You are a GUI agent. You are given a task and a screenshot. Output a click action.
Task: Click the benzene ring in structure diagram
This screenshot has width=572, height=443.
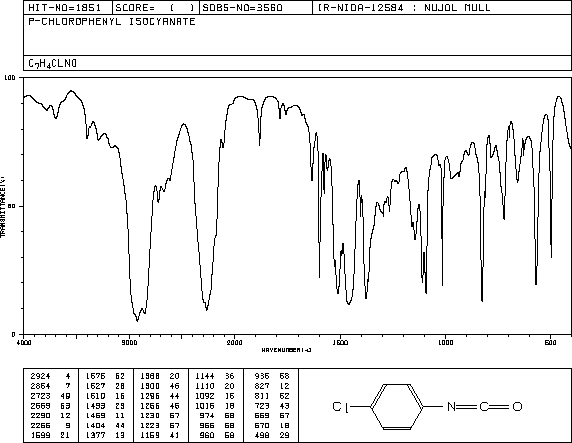[x=397, y=406]
